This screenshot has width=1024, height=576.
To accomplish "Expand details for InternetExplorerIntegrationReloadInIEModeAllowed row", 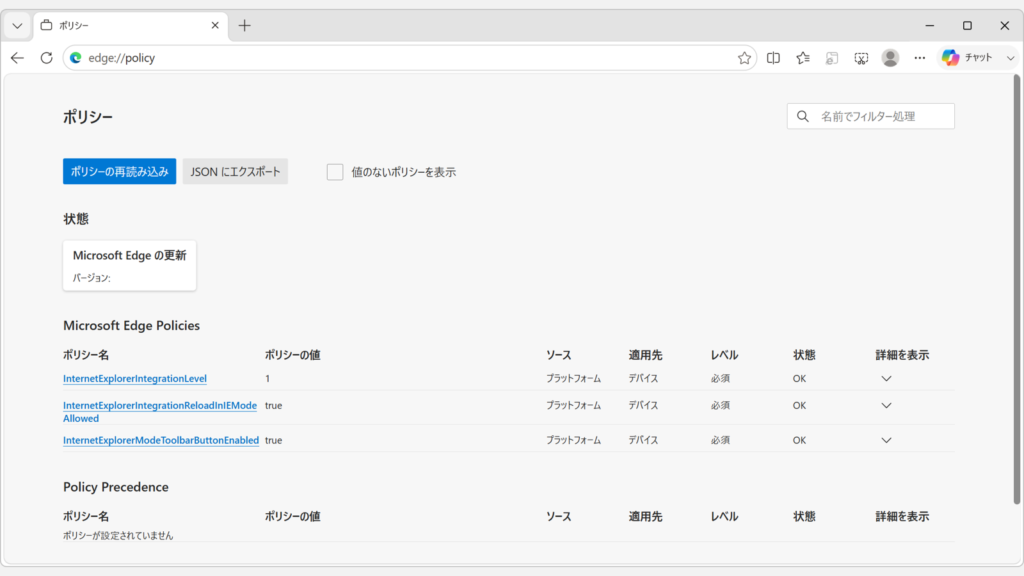I will coord(886,406).
